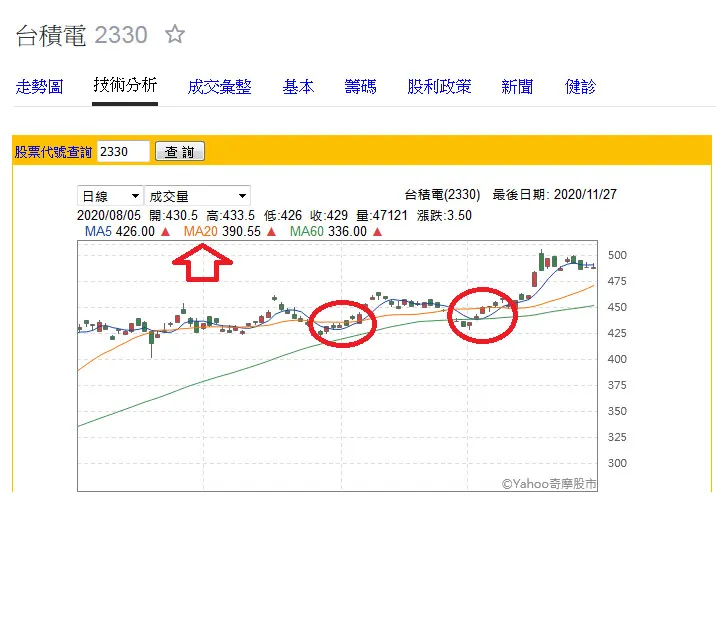Click the red up triangle after MA60
Viewport: 720px width, 634px height.
(x=377, y=232)
